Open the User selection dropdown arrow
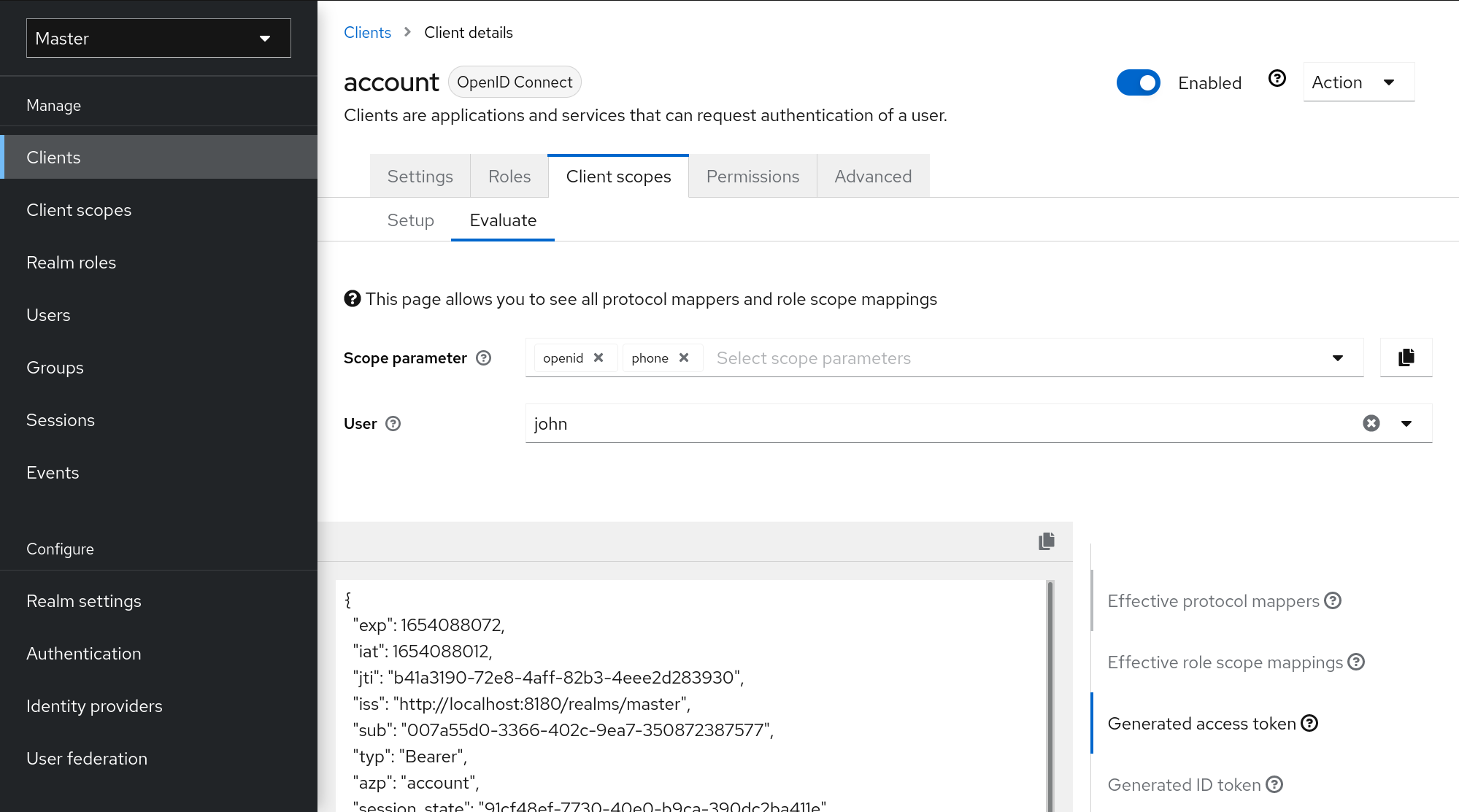The height and width of the screenshot is (812, 1459). [1406, 423]
